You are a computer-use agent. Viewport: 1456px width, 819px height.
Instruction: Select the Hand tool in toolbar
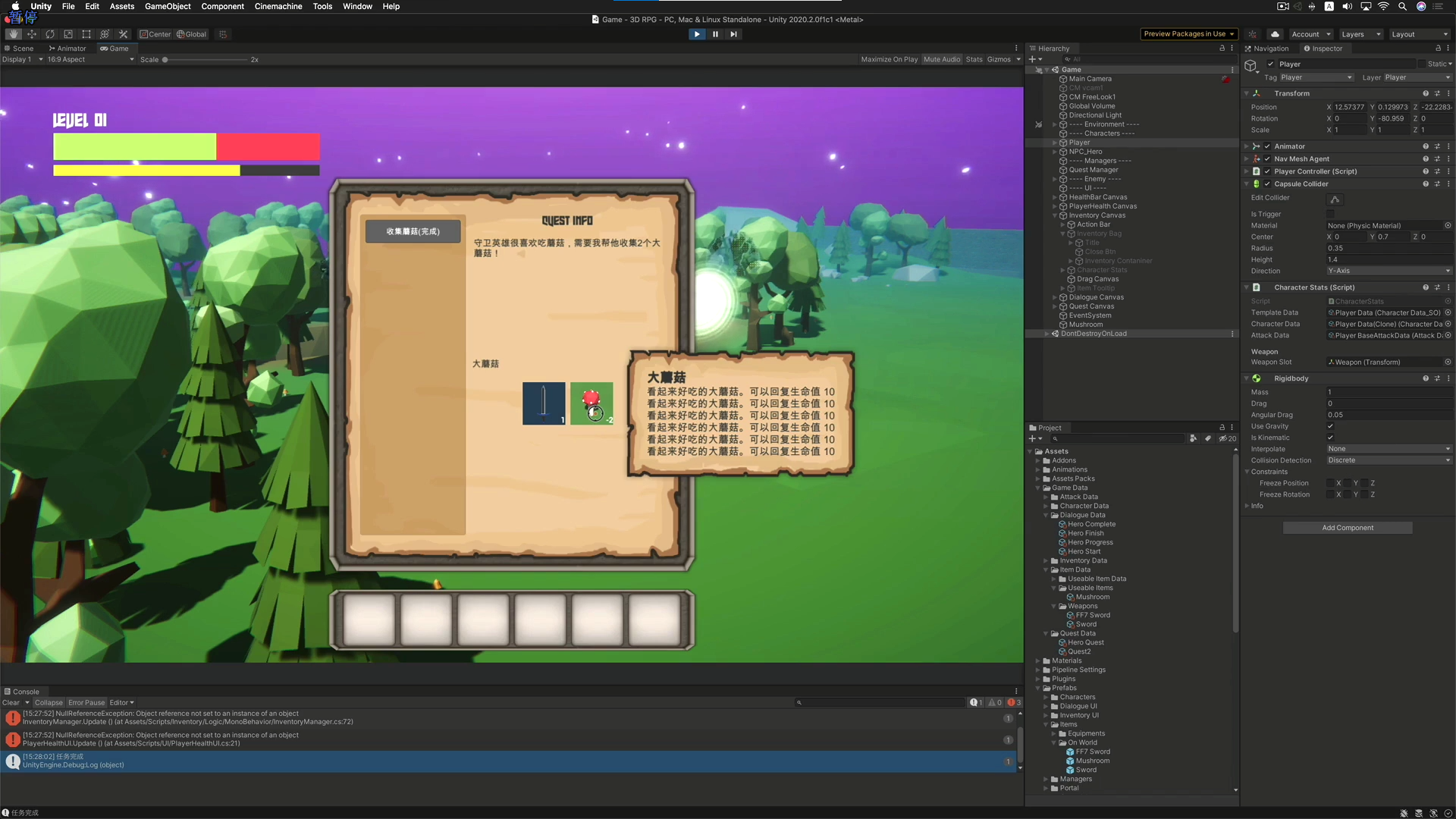[13, 34]
